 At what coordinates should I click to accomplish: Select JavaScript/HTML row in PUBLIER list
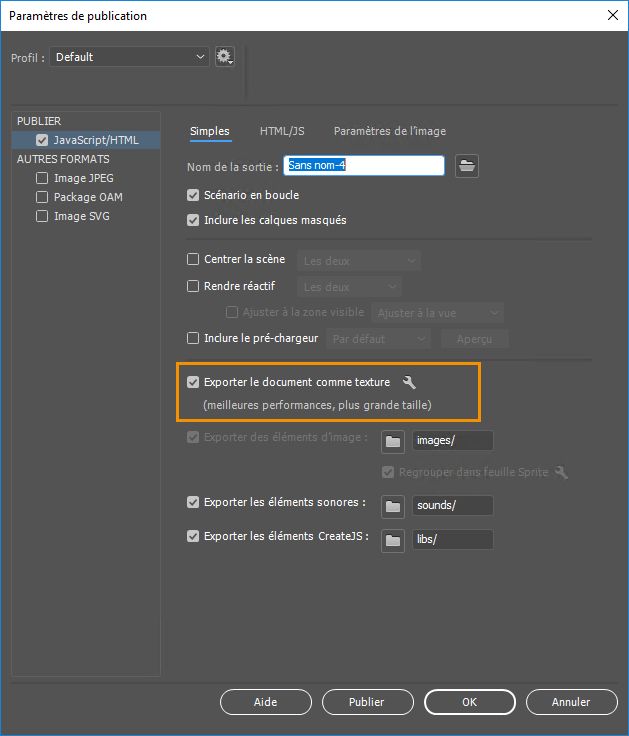86,140
